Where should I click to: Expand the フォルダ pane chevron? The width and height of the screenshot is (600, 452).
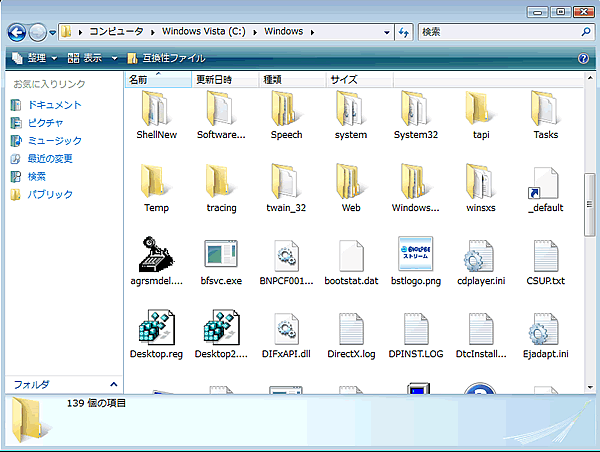(x=114, y=384)
